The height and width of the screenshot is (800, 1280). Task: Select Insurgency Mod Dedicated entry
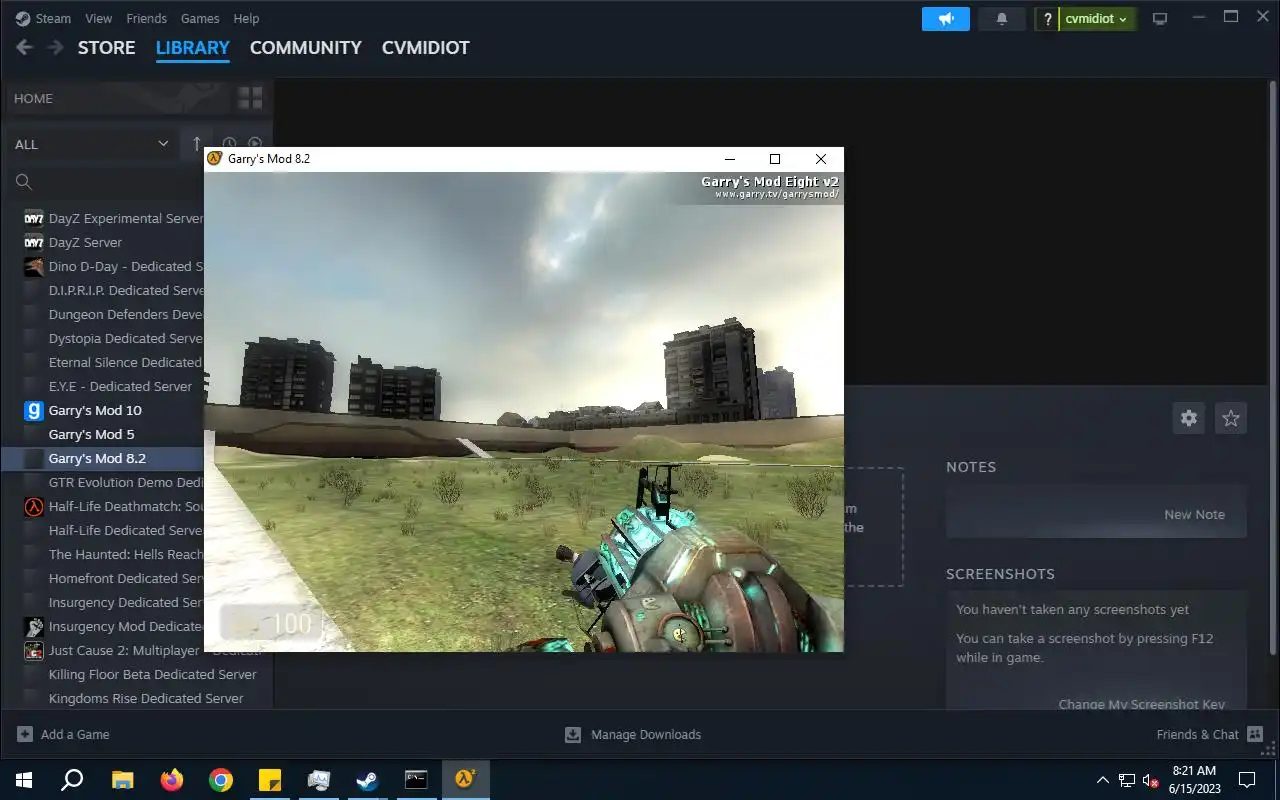[x=113, y=626]
